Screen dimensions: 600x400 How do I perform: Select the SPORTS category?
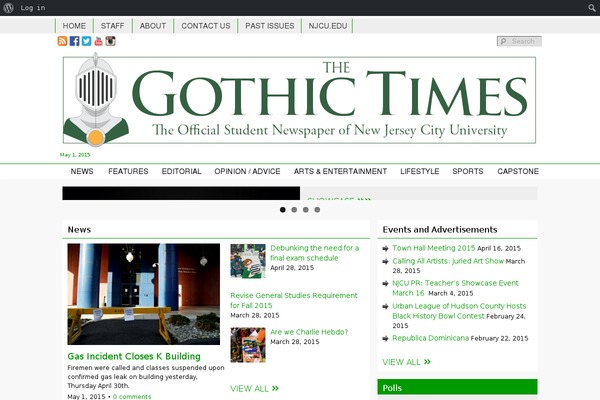pos(468,171)
